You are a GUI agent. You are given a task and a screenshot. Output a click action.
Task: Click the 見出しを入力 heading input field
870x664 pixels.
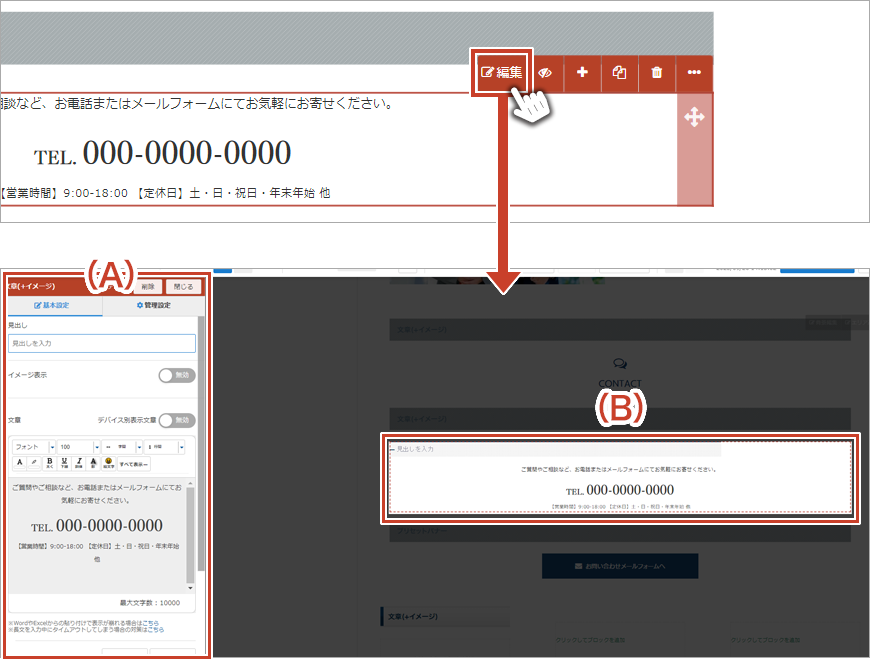point(101,343)
